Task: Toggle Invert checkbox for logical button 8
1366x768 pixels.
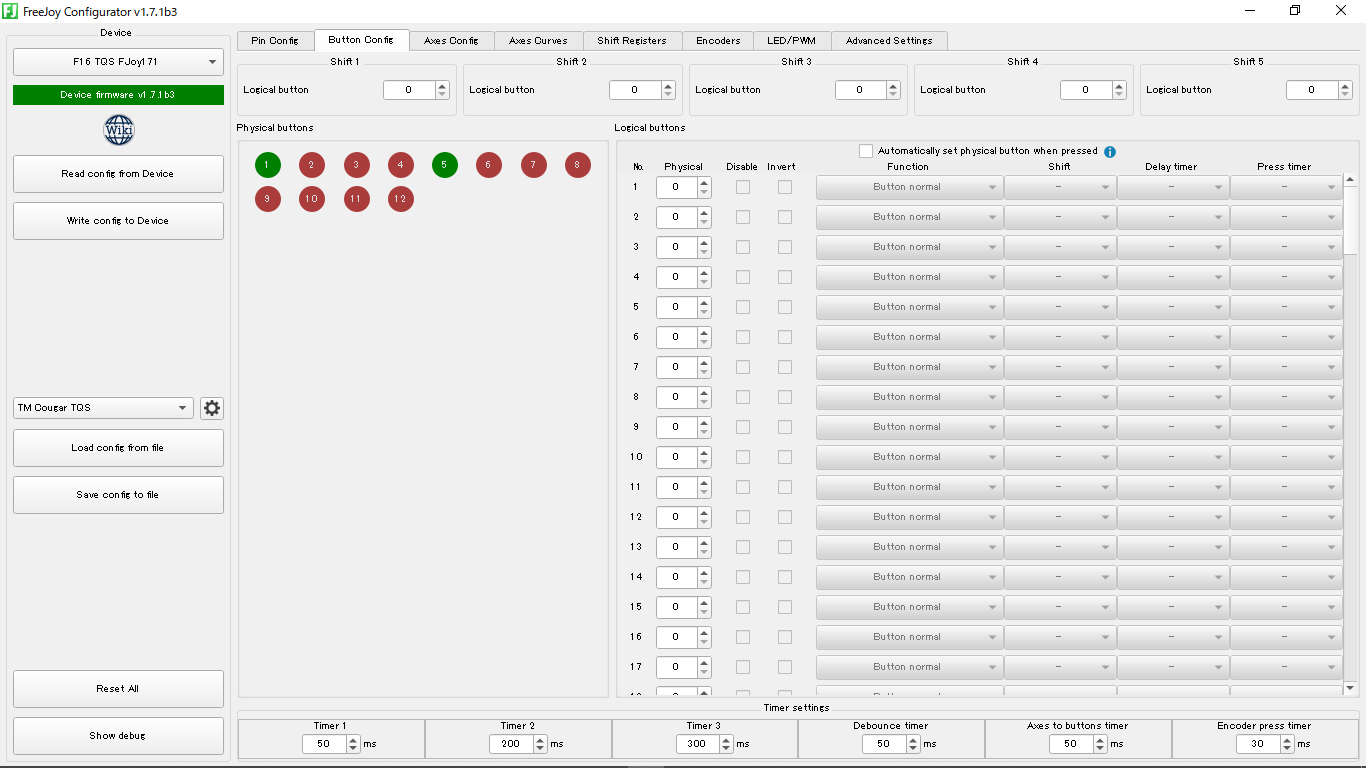Action: (x=785, y=397)
